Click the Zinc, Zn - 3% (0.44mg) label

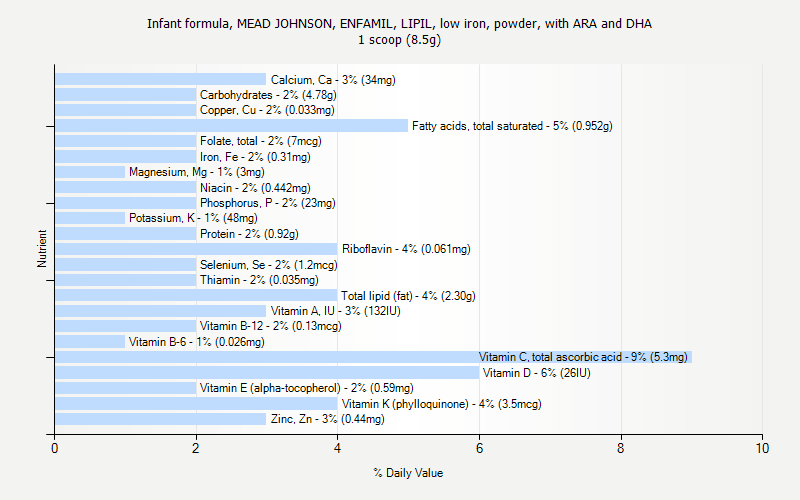328,419
